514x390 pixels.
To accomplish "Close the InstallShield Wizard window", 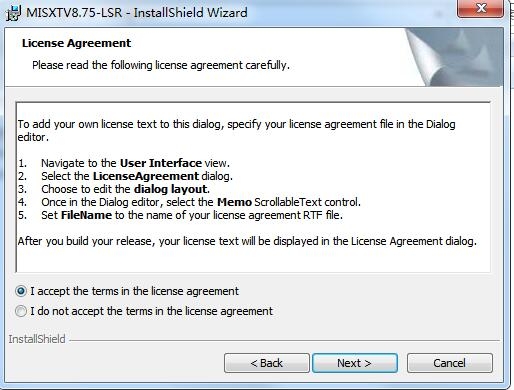I will (480, 8).
